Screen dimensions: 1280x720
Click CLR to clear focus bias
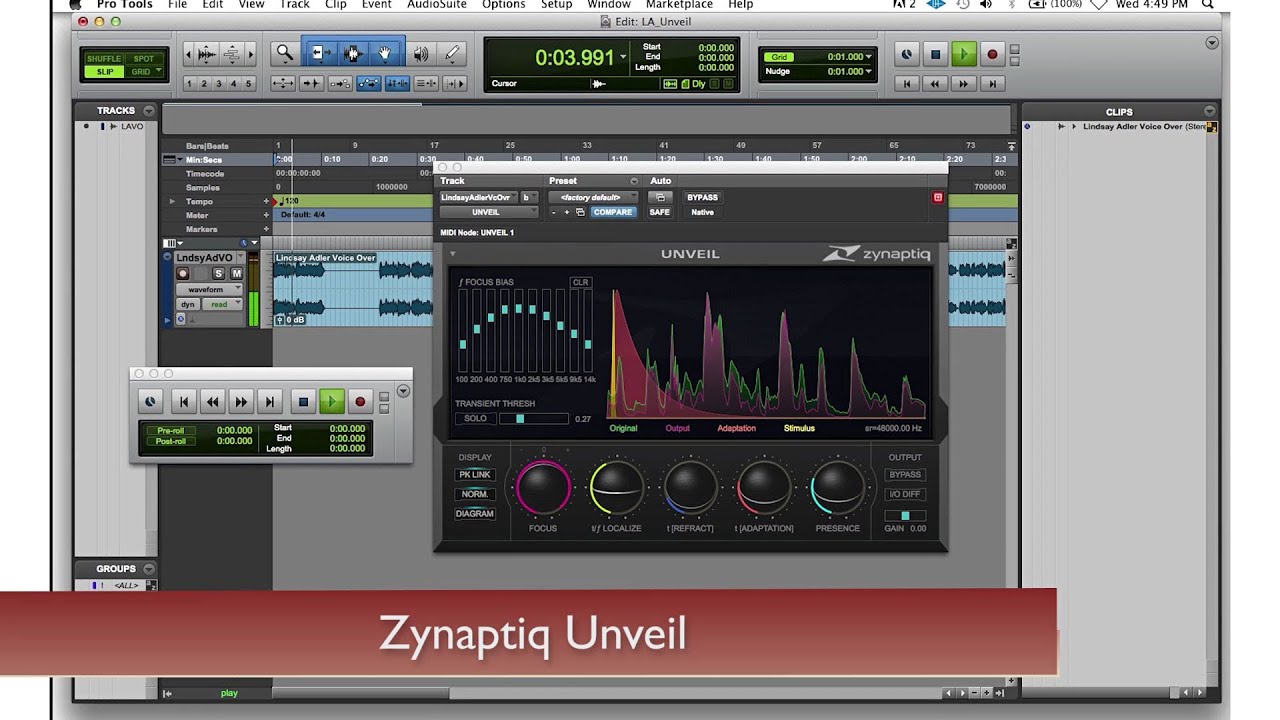click(580, 282)
